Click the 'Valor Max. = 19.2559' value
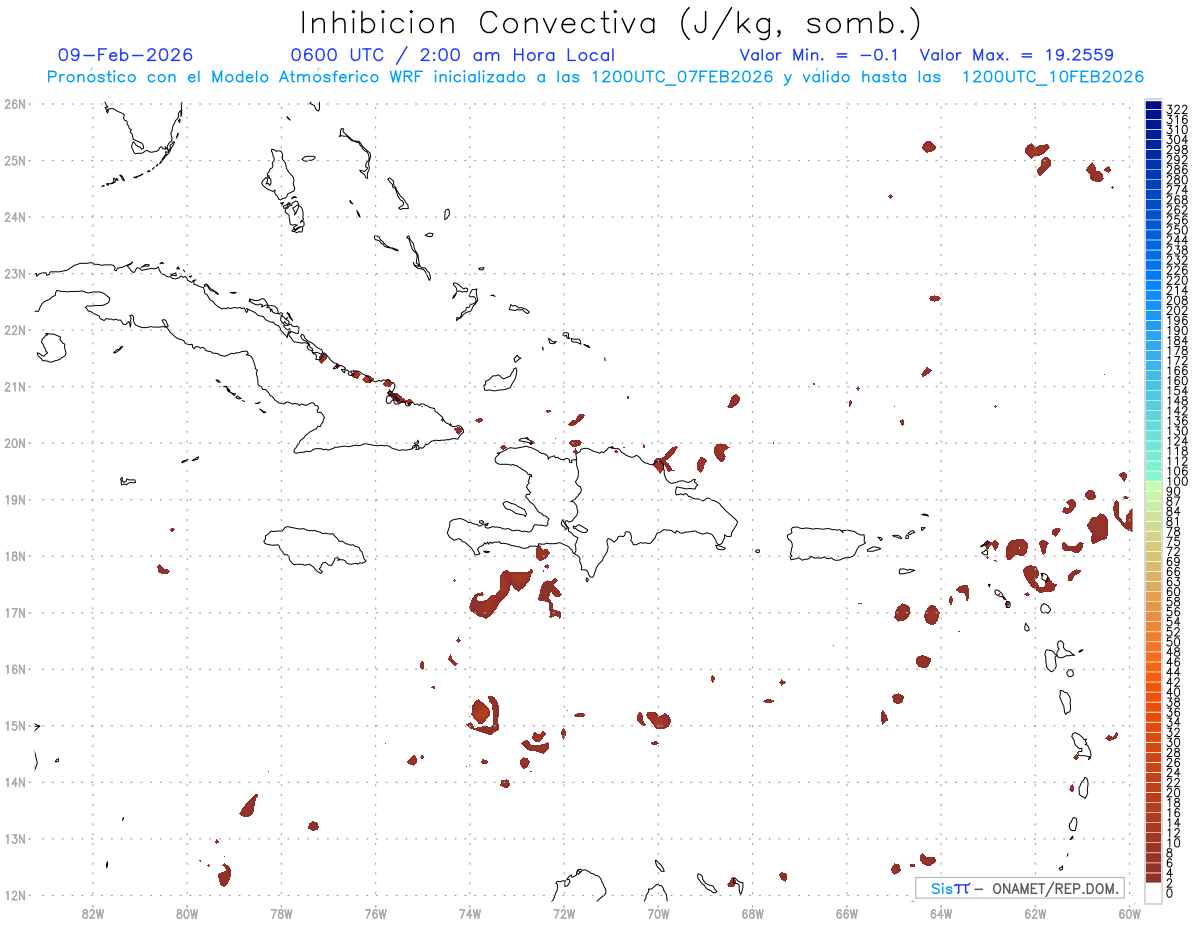 click(1016, 55)
